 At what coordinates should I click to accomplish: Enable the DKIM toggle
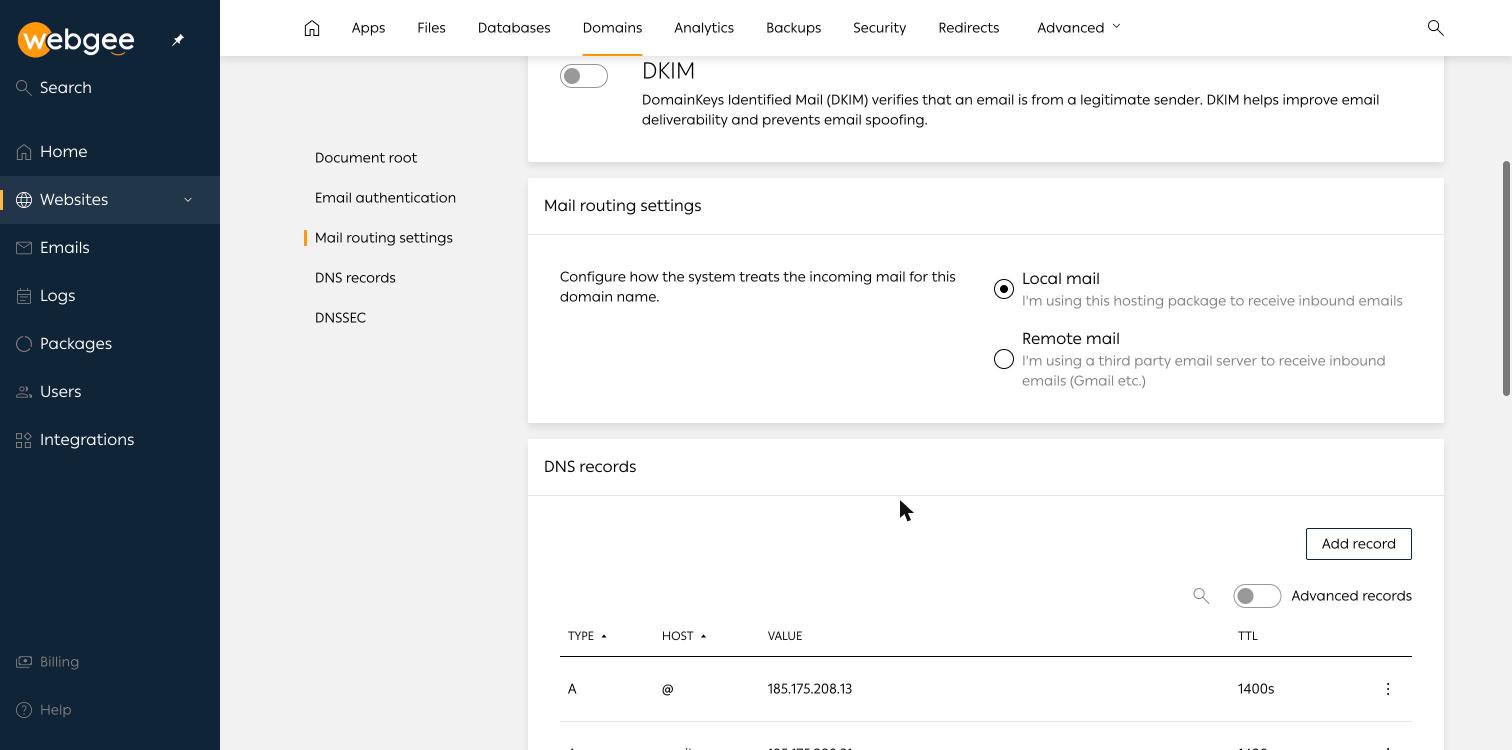[584, 76]
